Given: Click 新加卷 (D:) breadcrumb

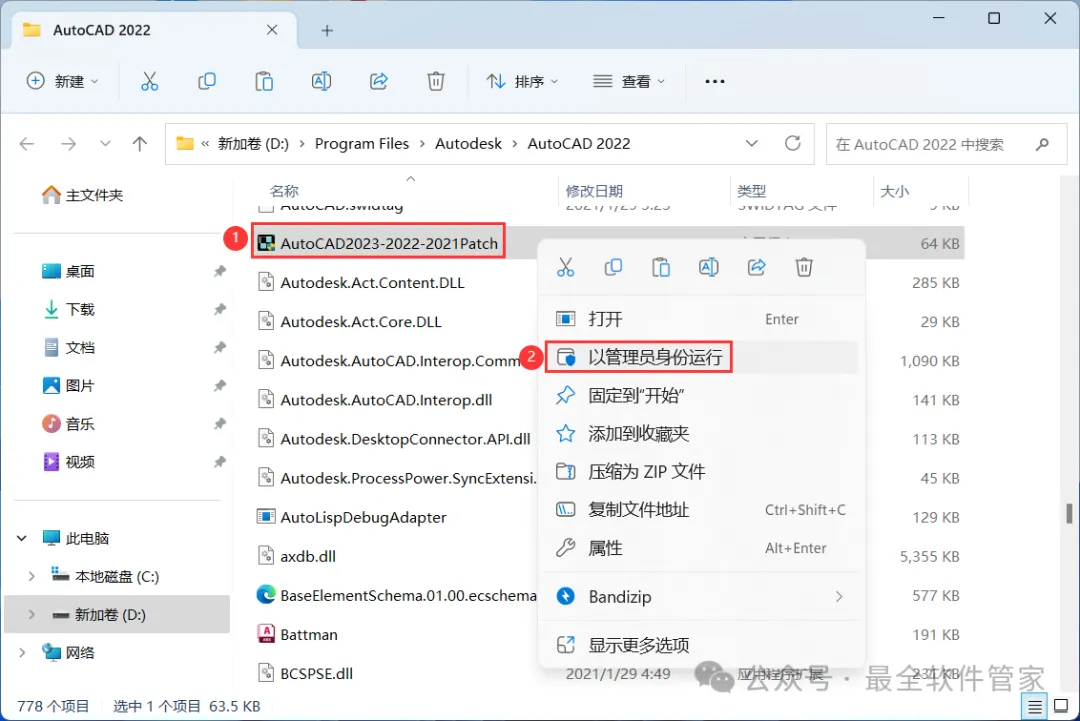Looking at the screenshot, I should pos(253,144).
